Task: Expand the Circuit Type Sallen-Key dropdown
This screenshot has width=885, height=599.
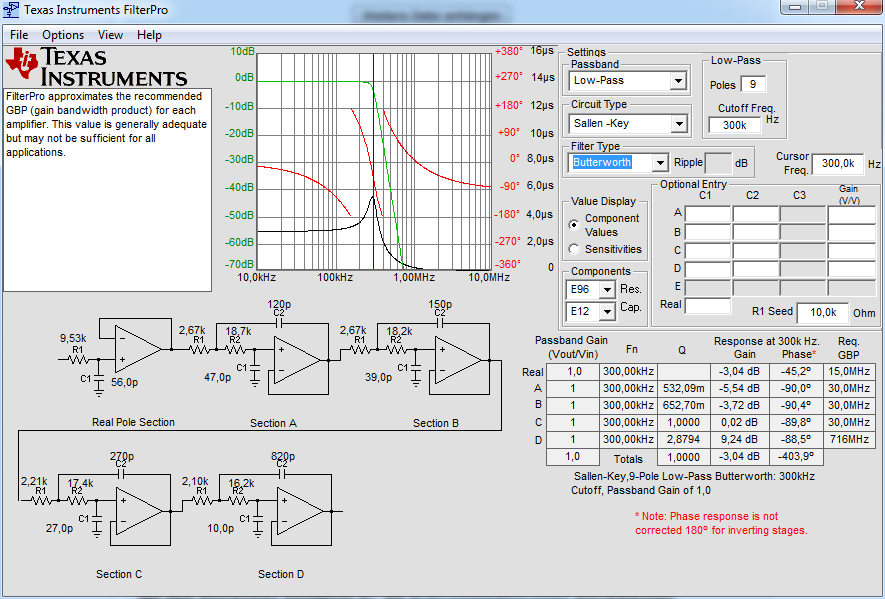Action: coord(678,124)
